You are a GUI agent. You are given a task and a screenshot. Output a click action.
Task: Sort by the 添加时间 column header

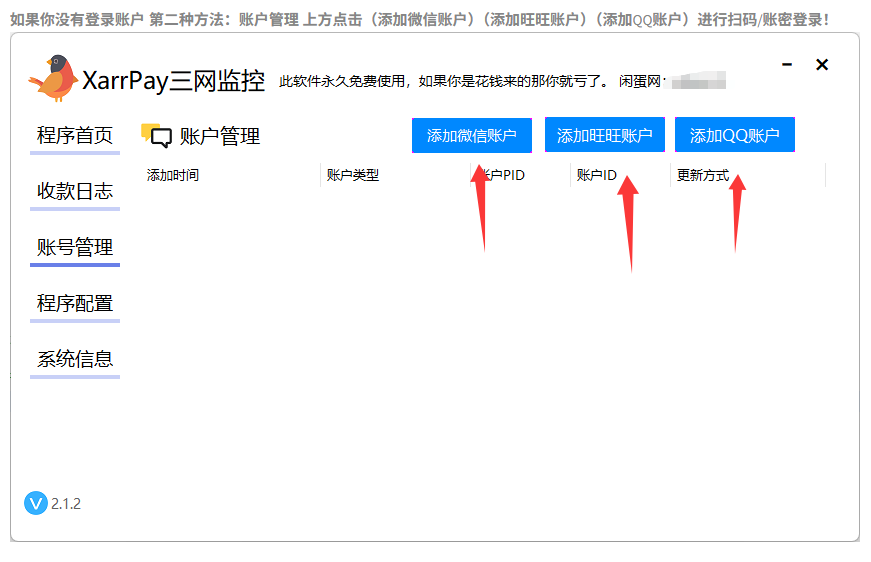pyautogui.click(x=173, y=175)
